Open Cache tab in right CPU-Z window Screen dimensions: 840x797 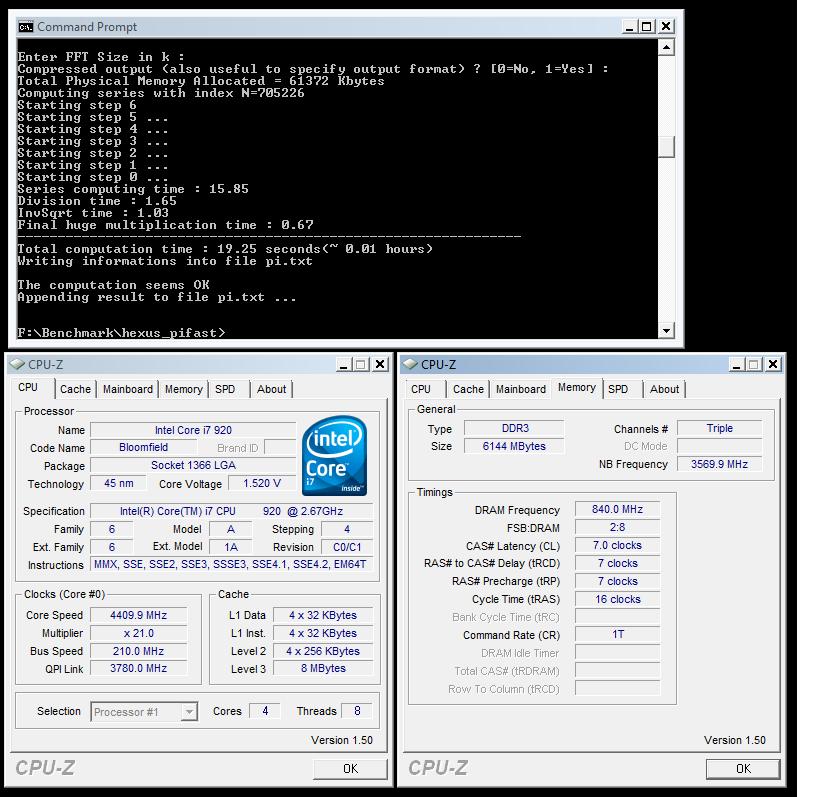(x=468, y=389)
